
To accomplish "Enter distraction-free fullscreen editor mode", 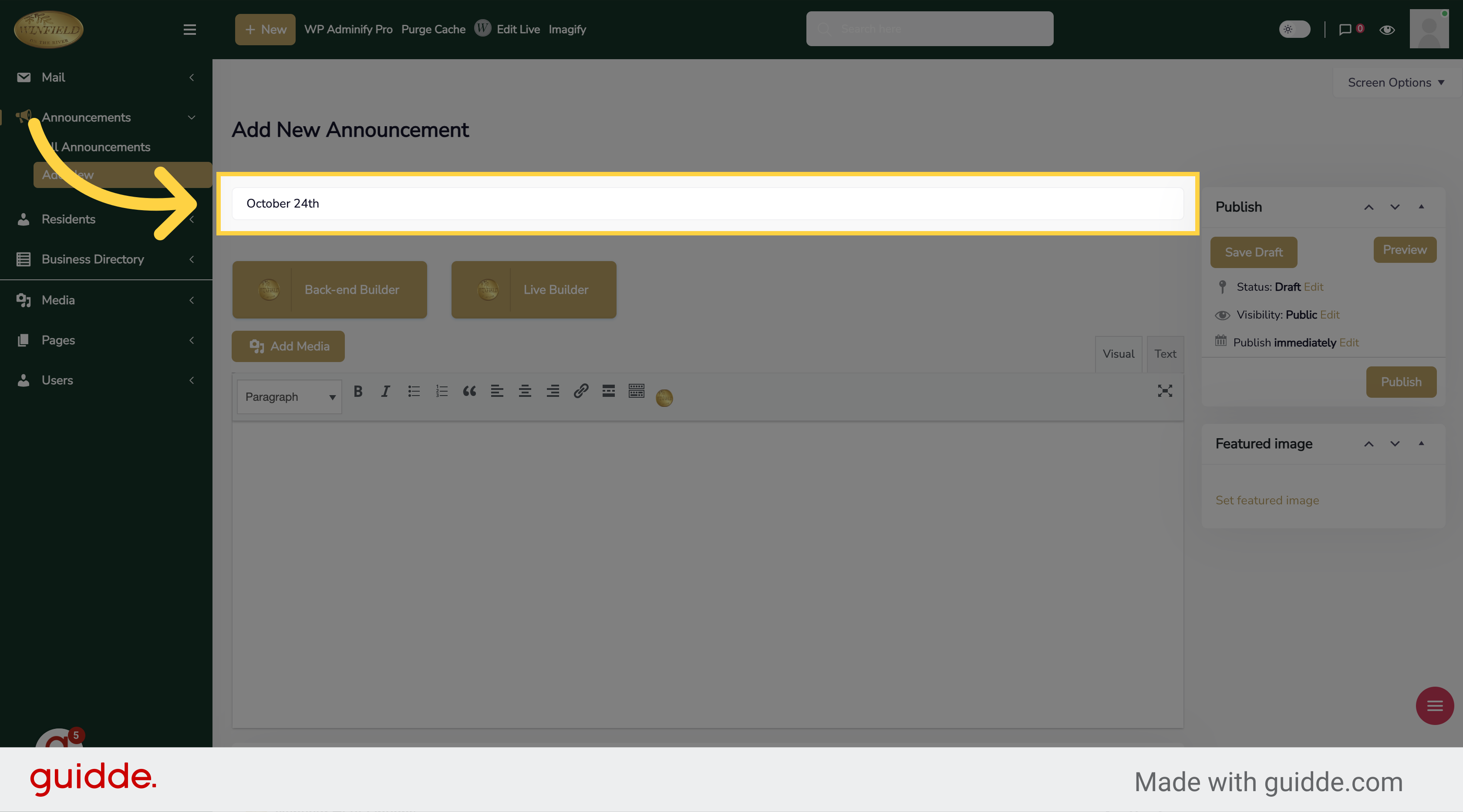I will pyautogui.click(x=1164, y=391).
